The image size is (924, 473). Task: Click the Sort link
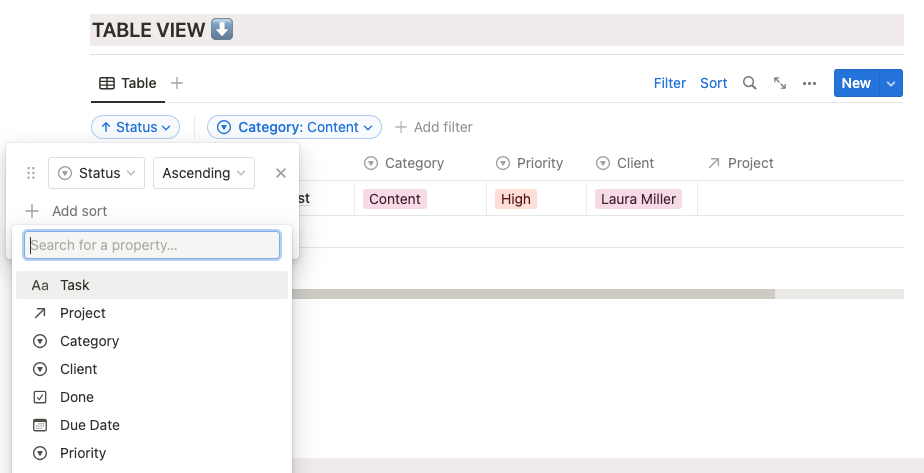tap(714, 83)
